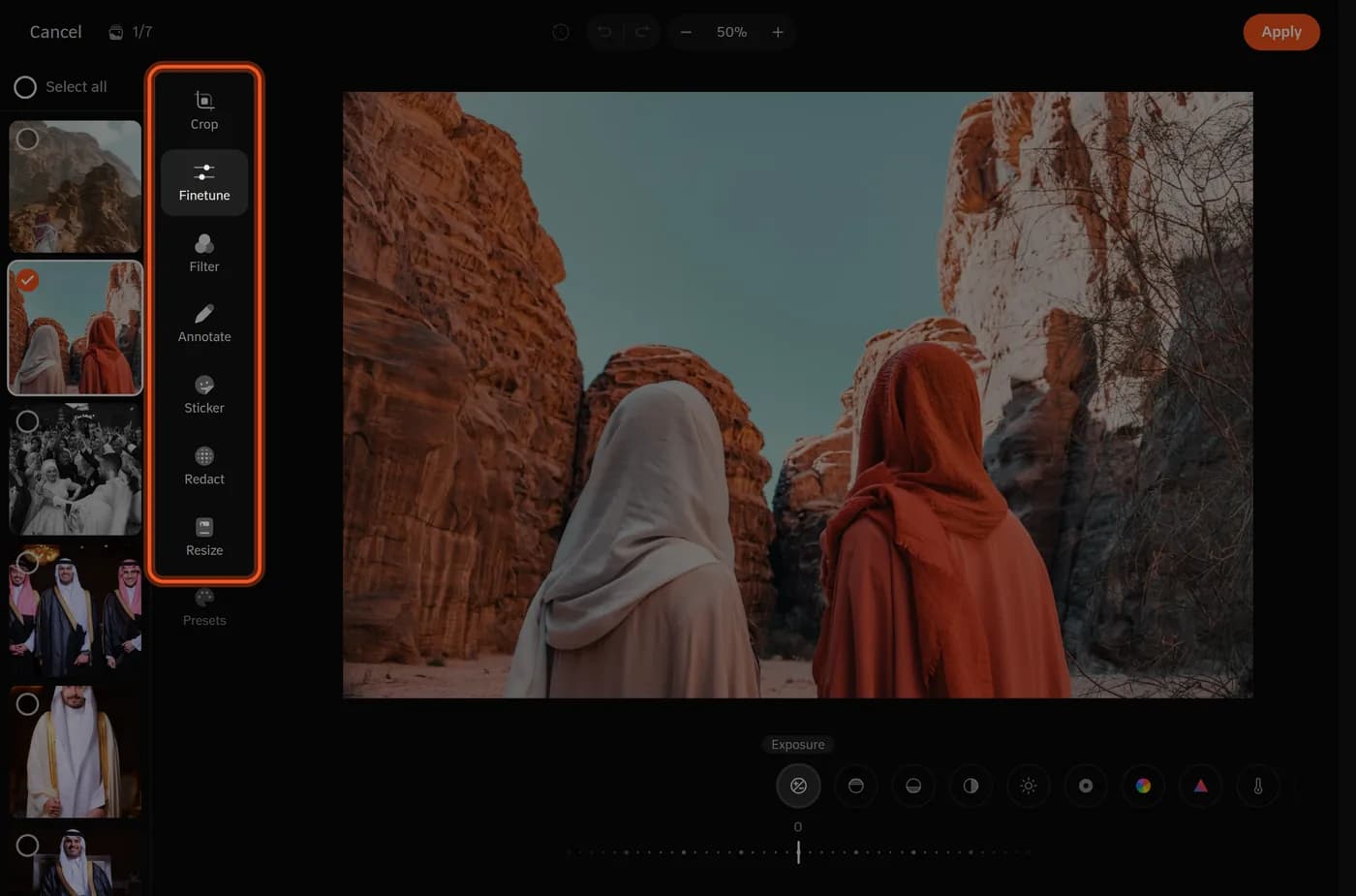Click the exposure value 0
This screenshot has height=896, width=1356.
pyautogui.click(x=798, y=827)
